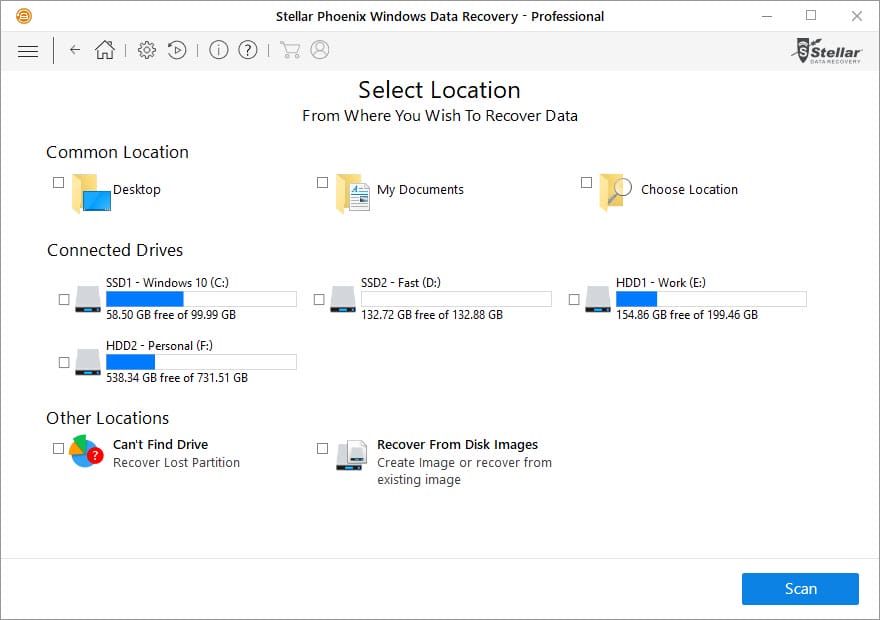Click the Recover From Disk Images label

click(457, 445)
